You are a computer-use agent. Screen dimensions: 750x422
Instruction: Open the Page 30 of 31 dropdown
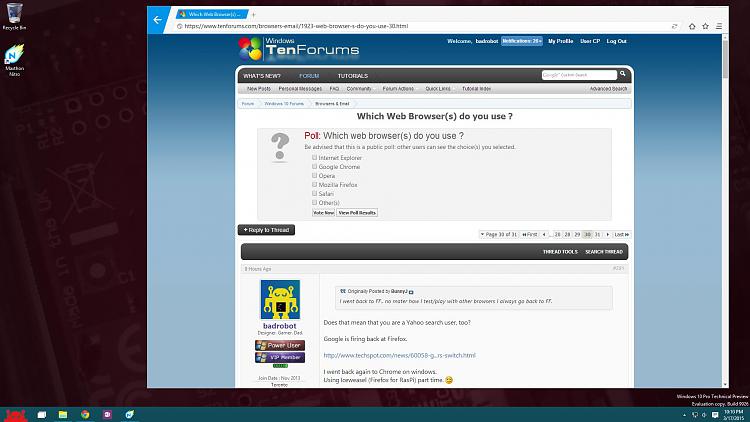[498, 234]
